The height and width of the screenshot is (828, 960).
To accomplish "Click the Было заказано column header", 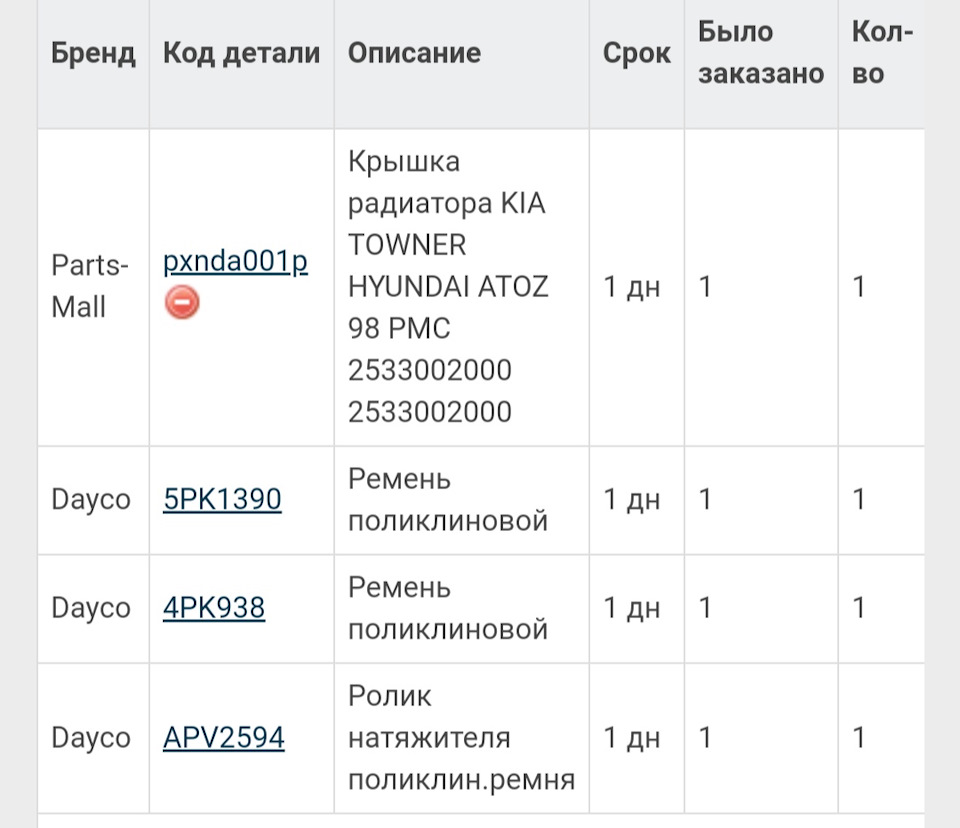I will pos(760,52).
